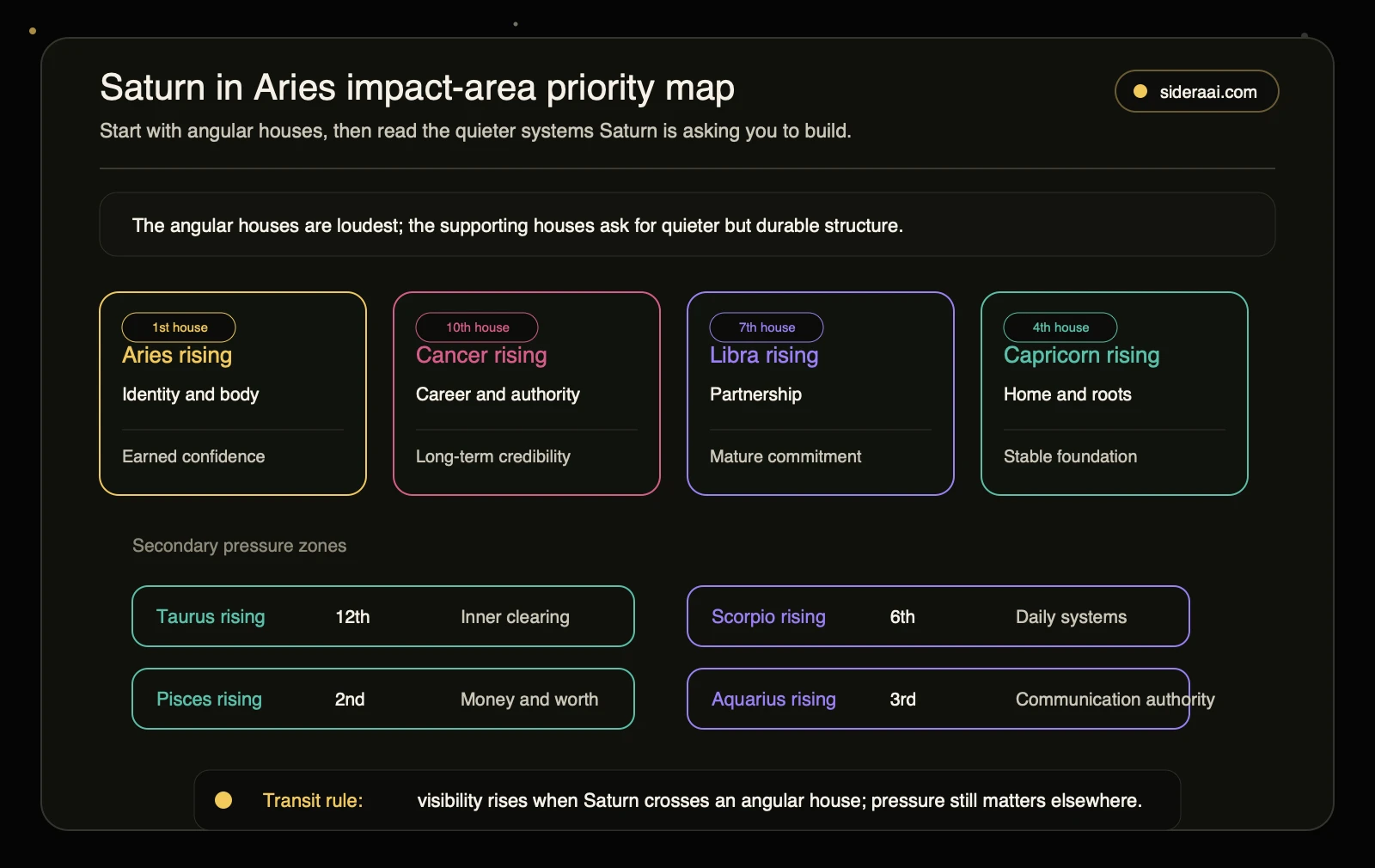Screen dimensions: 1375x868
Task: Open the sideraai.com link badge
Action: click(1196, 91)
